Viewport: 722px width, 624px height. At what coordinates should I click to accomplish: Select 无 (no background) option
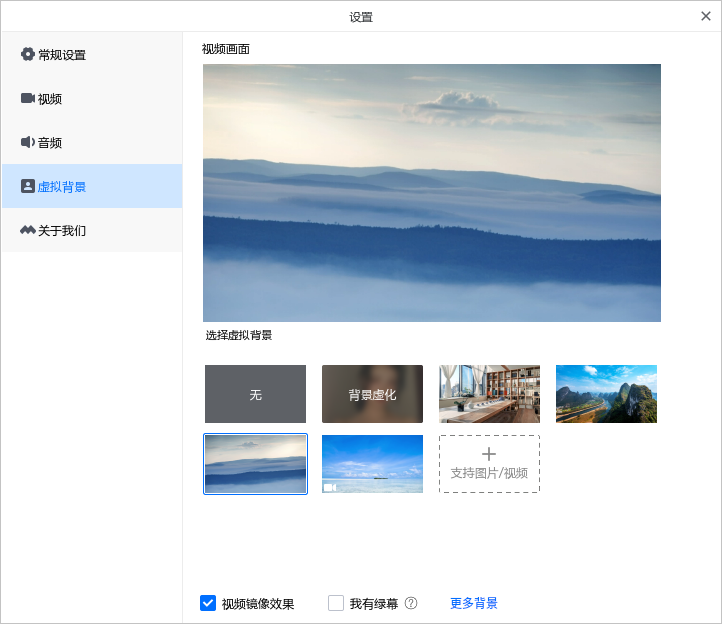255,394
